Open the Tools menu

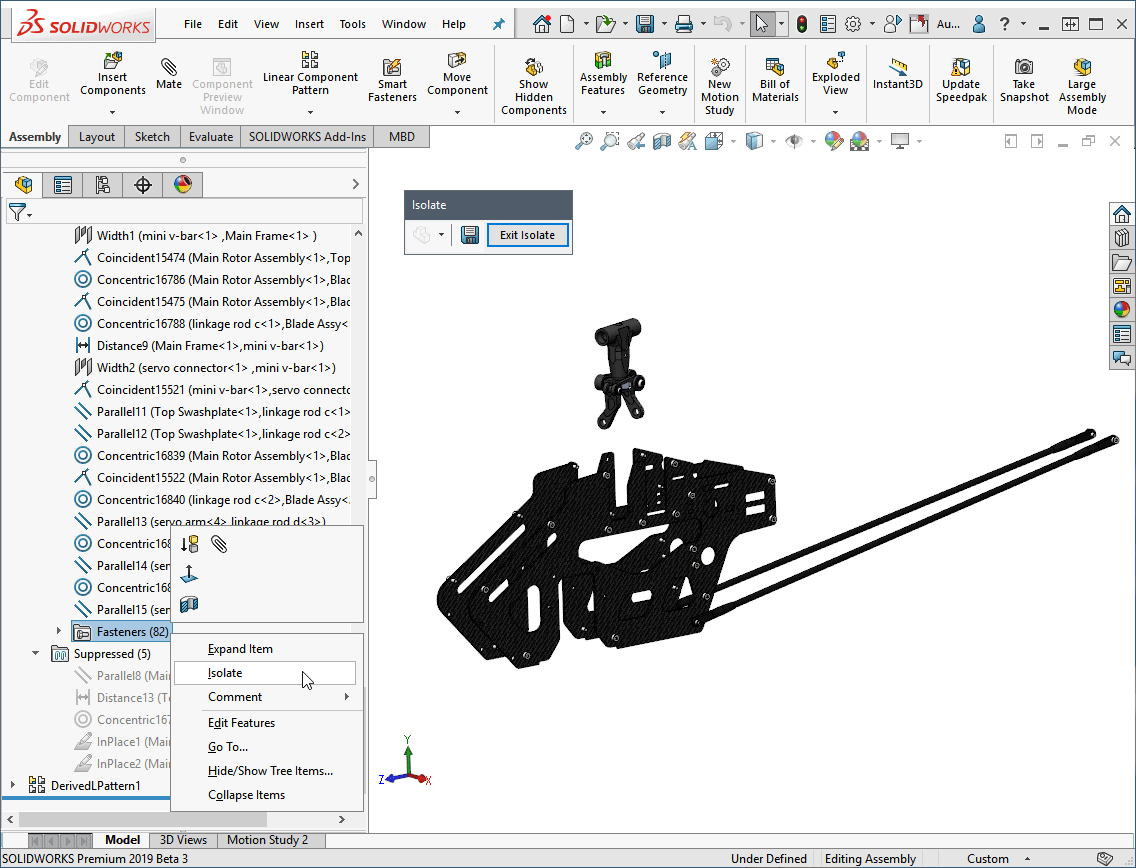[x=353, y=24]
